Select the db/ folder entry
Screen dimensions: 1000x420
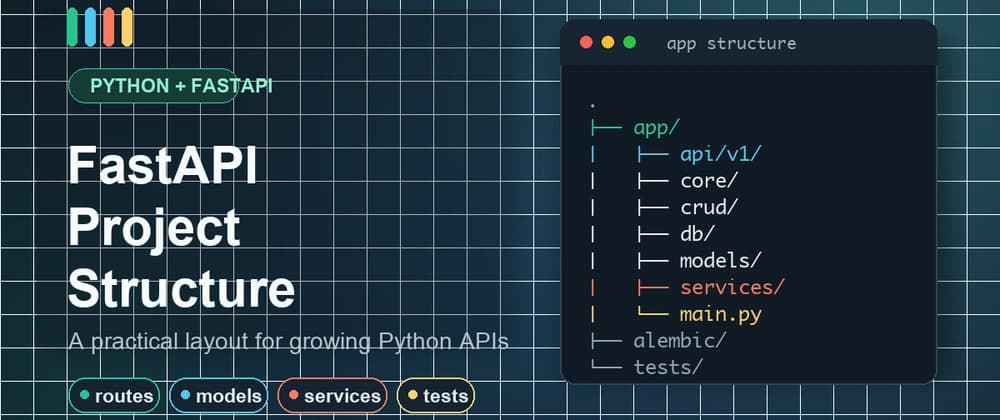tap(696, 235)
